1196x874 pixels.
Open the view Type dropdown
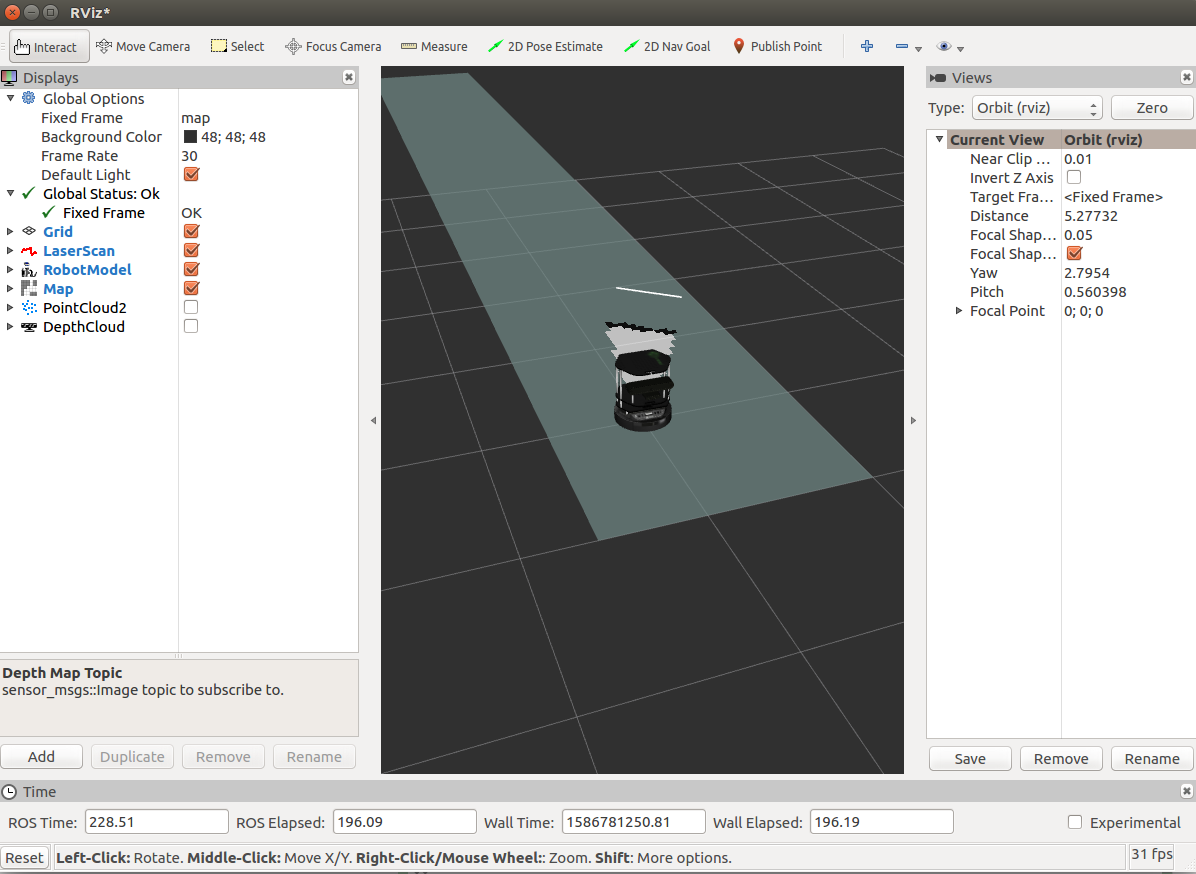pyautogui.click(x=1037, y=107)
